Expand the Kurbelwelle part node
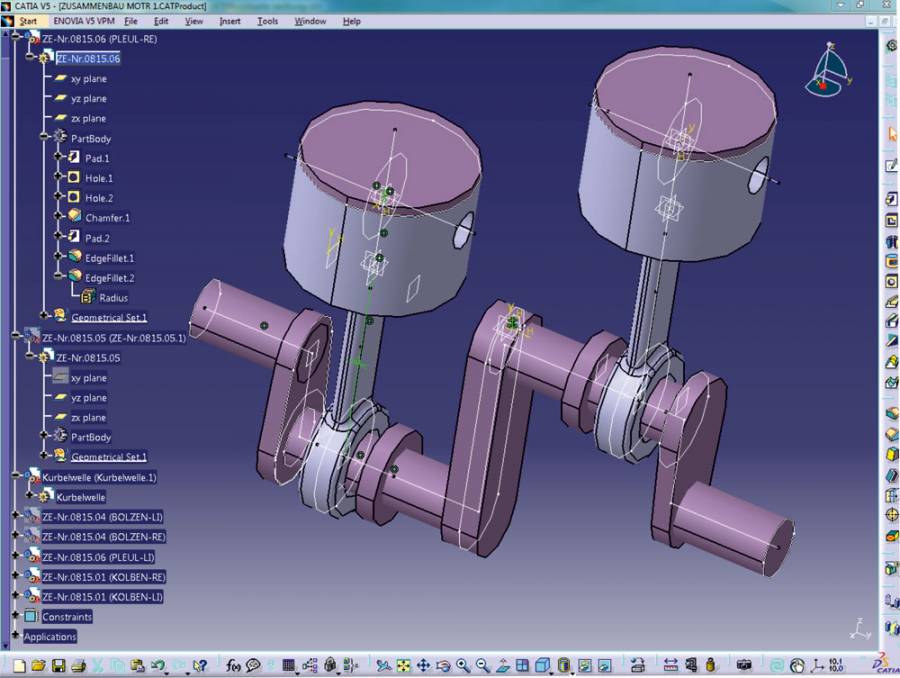The width and height of the screenshot is (900, 678). click(29, 495)
